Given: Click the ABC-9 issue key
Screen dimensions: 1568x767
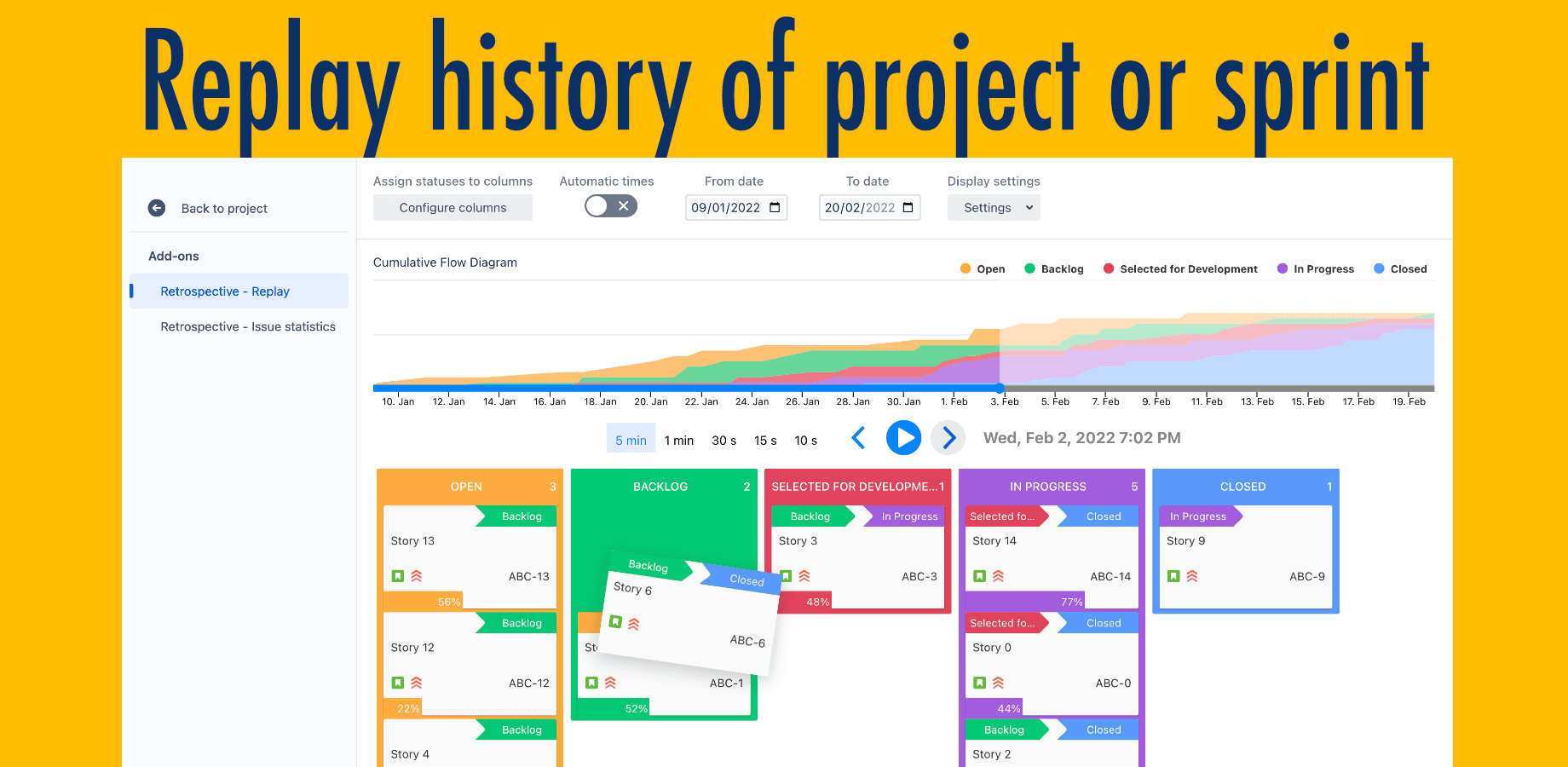Looking at the screenshot, I should point(1307,576).
